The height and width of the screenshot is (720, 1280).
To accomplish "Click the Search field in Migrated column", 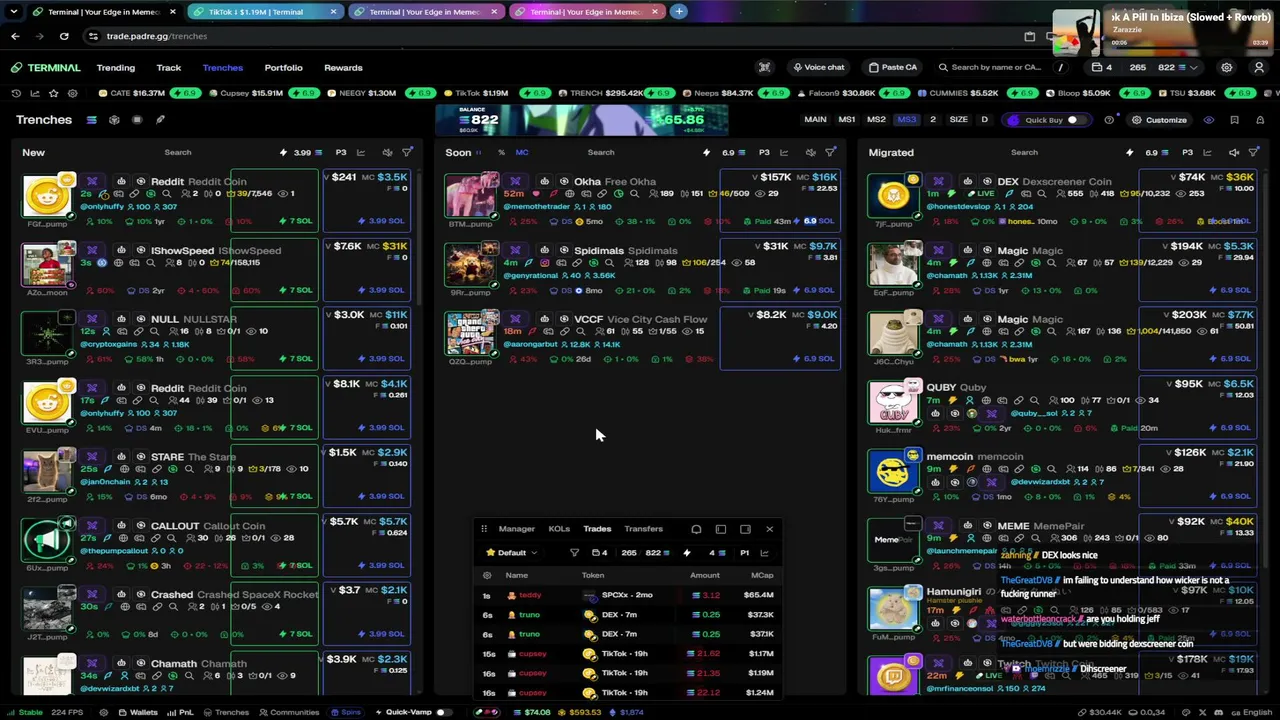I will [1024, 153].
